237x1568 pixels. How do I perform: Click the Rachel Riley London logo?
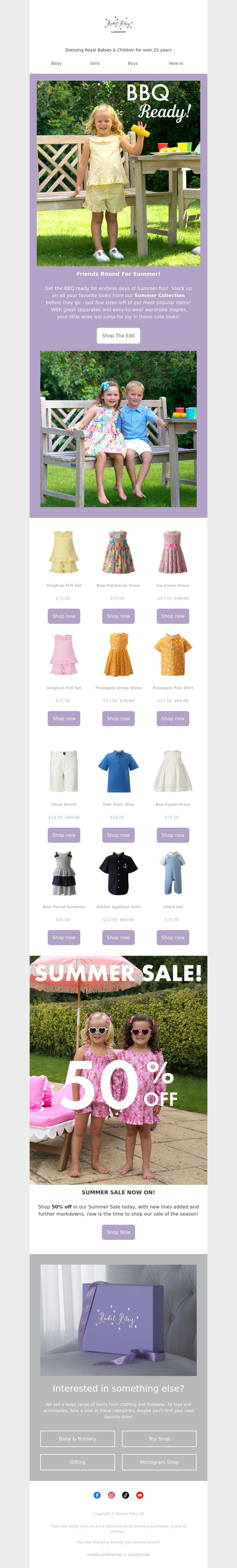118,25
